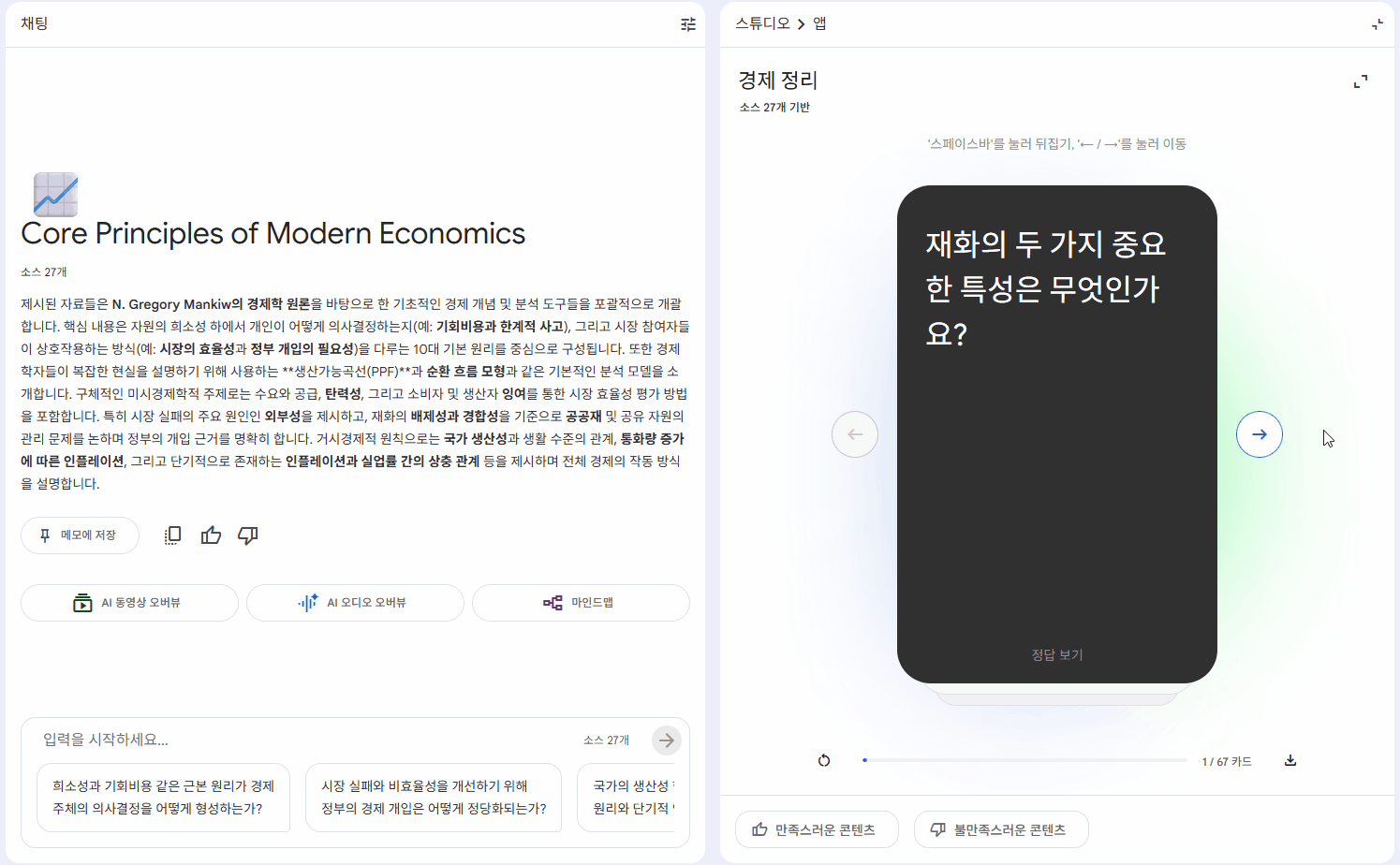This screenshot has width=1400, height=865.
Task: Mark content as 만족스러운 콘텐츠
Action: pyautogui.click(x=816, y=828)
